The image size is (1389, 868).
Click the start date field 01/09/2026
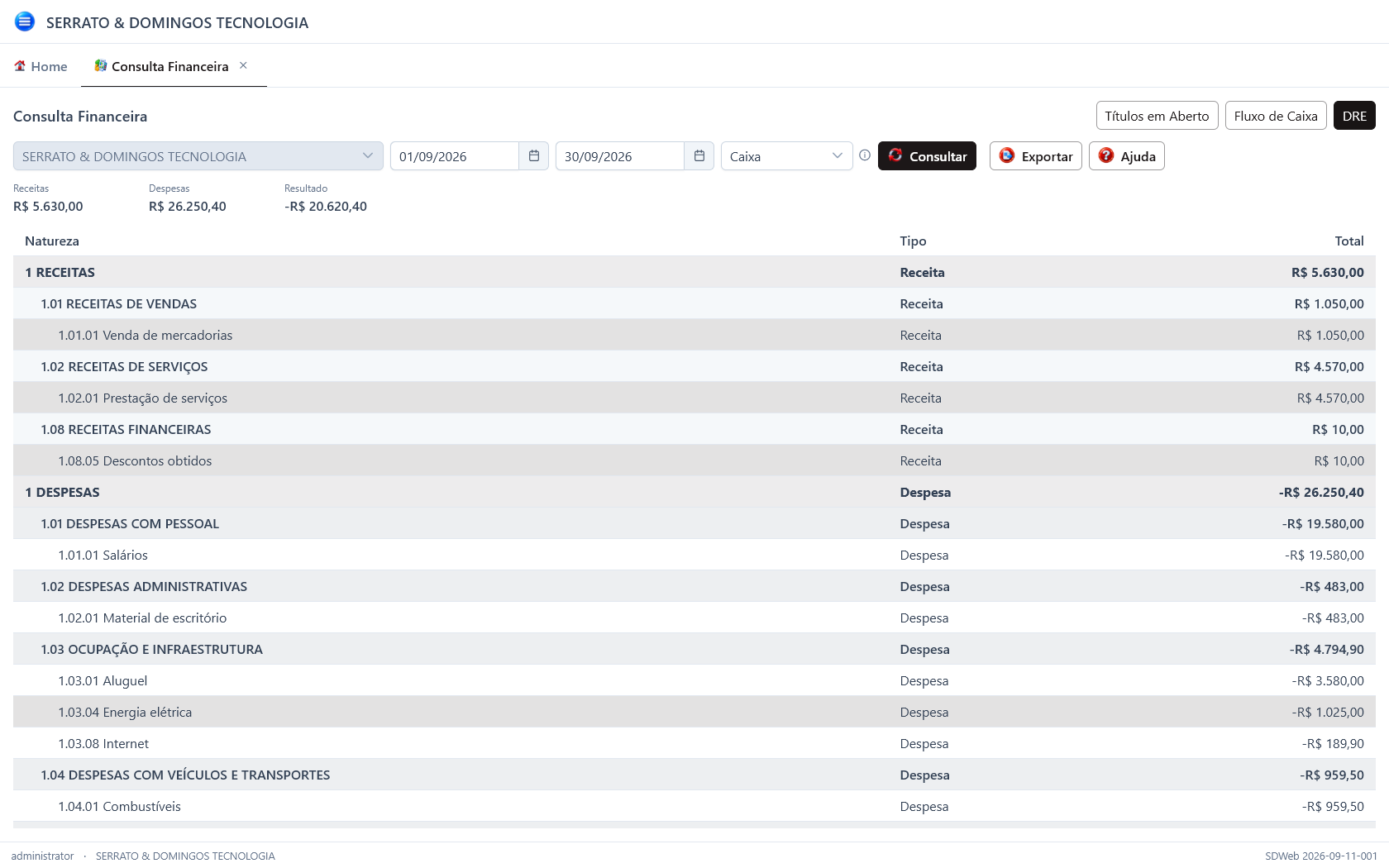point(455,156)
